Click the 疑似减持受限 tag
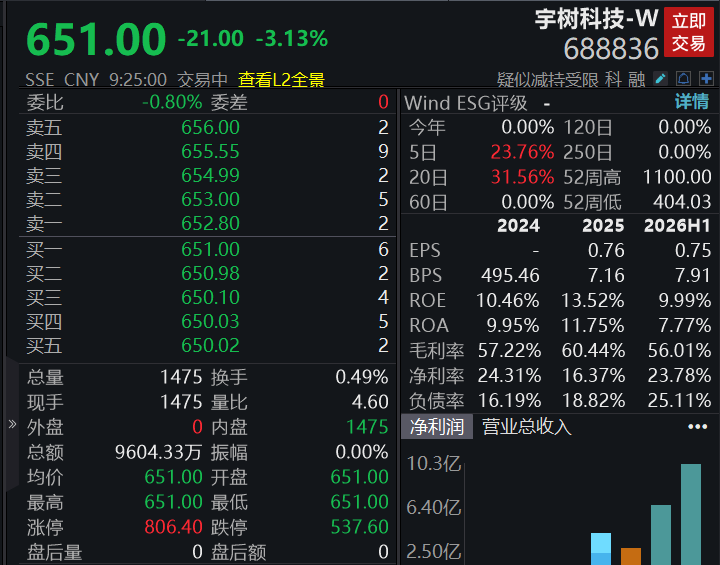The width and height of the screenshot is (720, 565). (547, 80)
